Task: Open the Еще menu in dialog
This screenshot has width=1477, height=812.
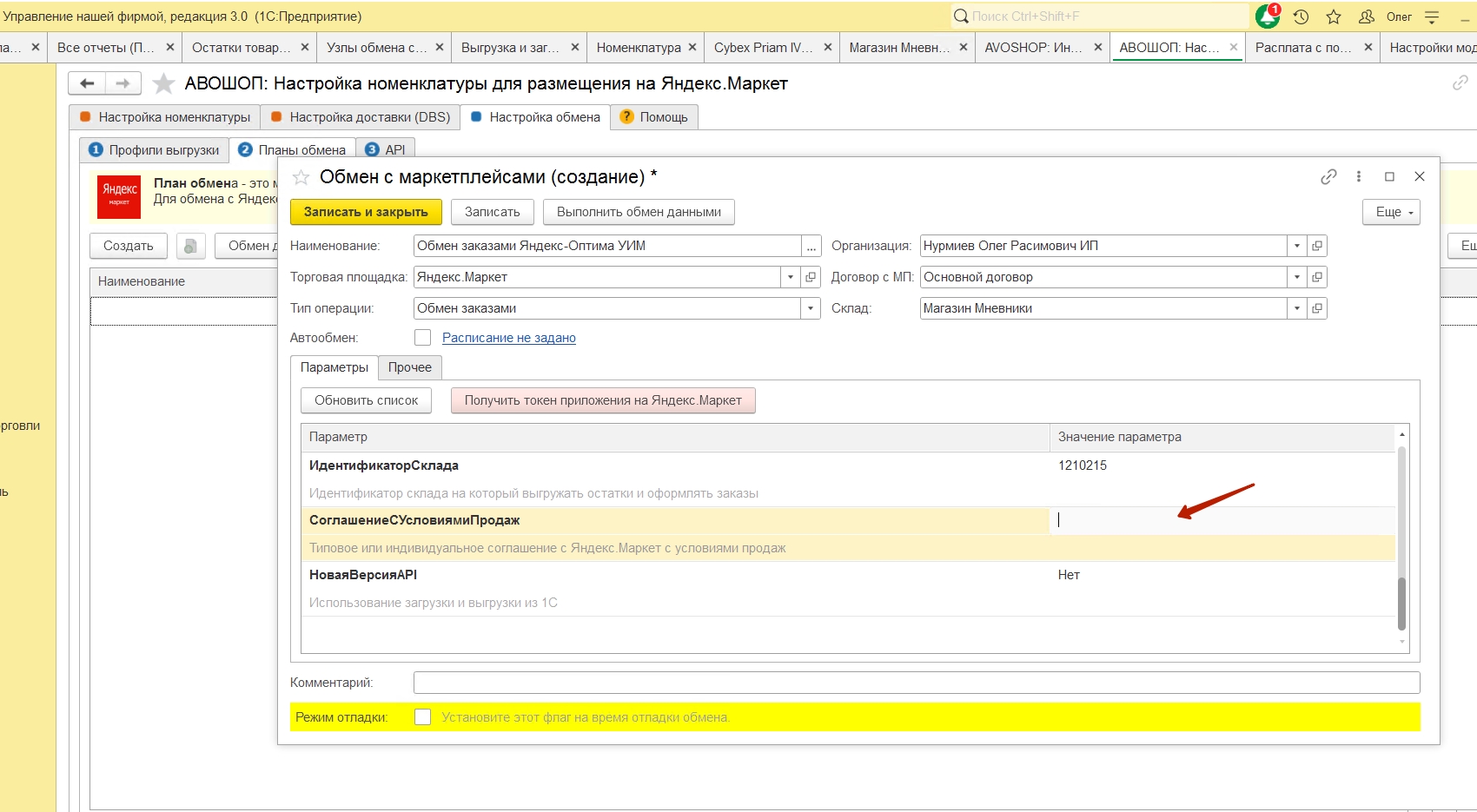Action: [x=1391, y=212]
